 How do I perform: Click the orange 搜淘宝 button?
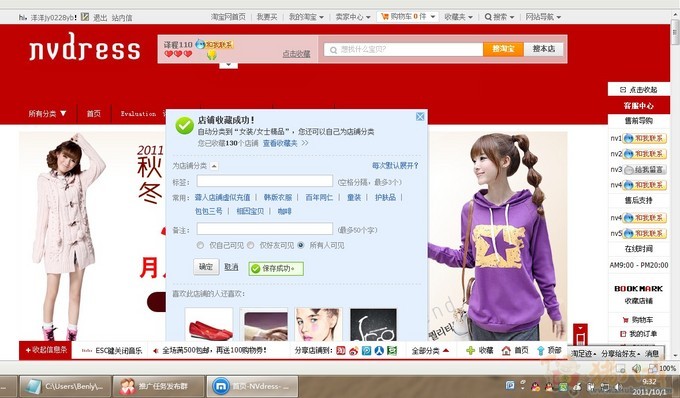(503, 49)
